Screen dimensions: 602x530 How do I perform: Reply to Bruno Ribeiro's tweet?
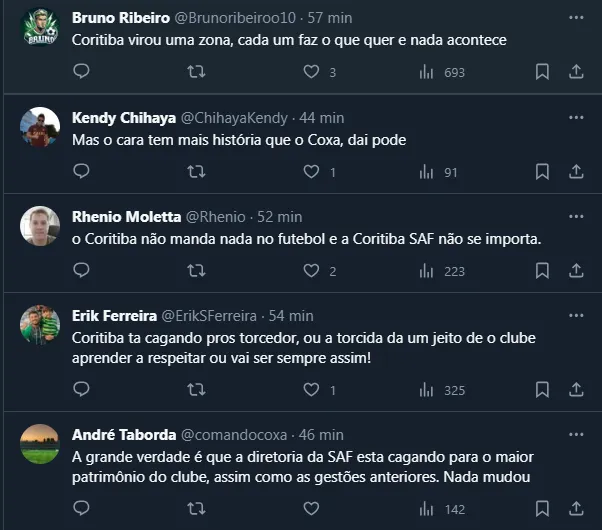tap(82, 72)
